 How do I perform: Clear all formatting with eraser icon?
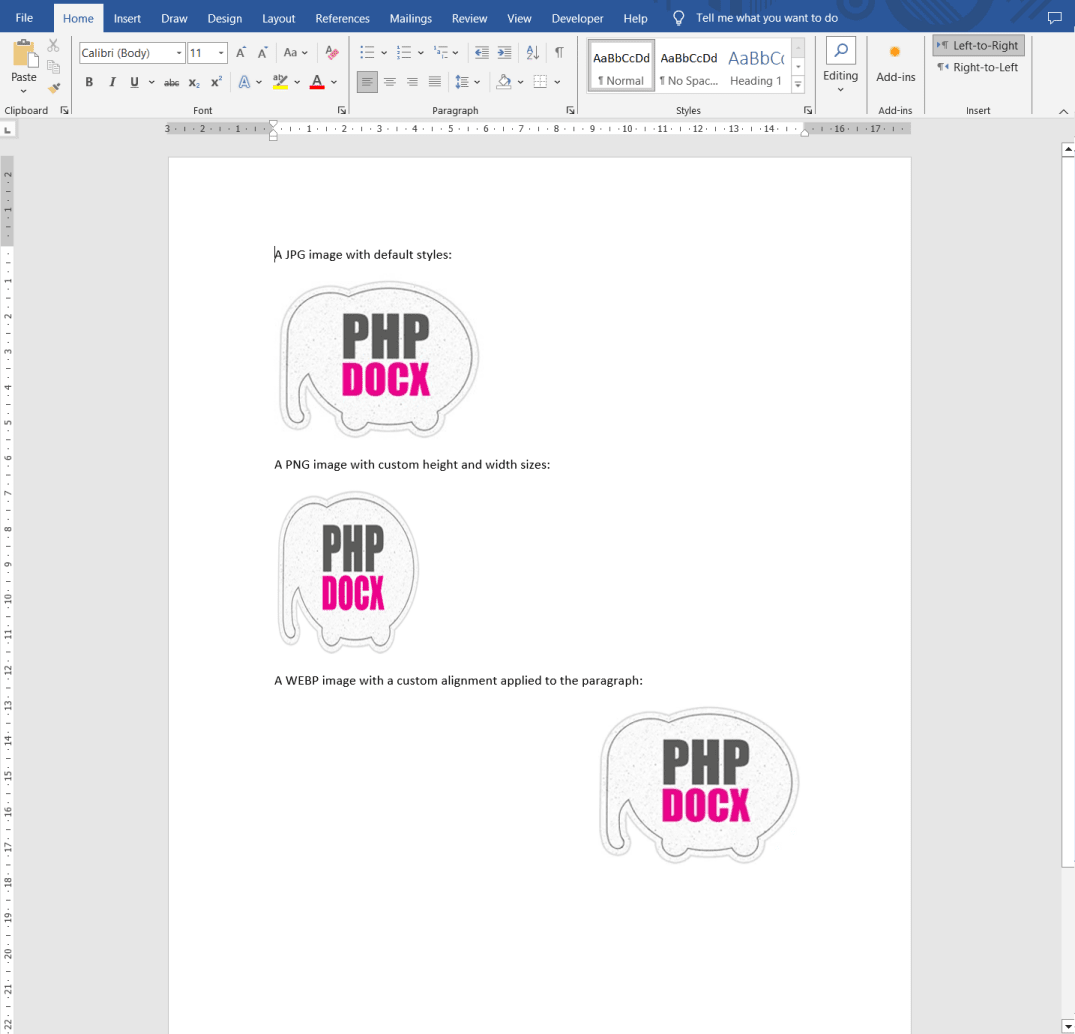(332, 53)
